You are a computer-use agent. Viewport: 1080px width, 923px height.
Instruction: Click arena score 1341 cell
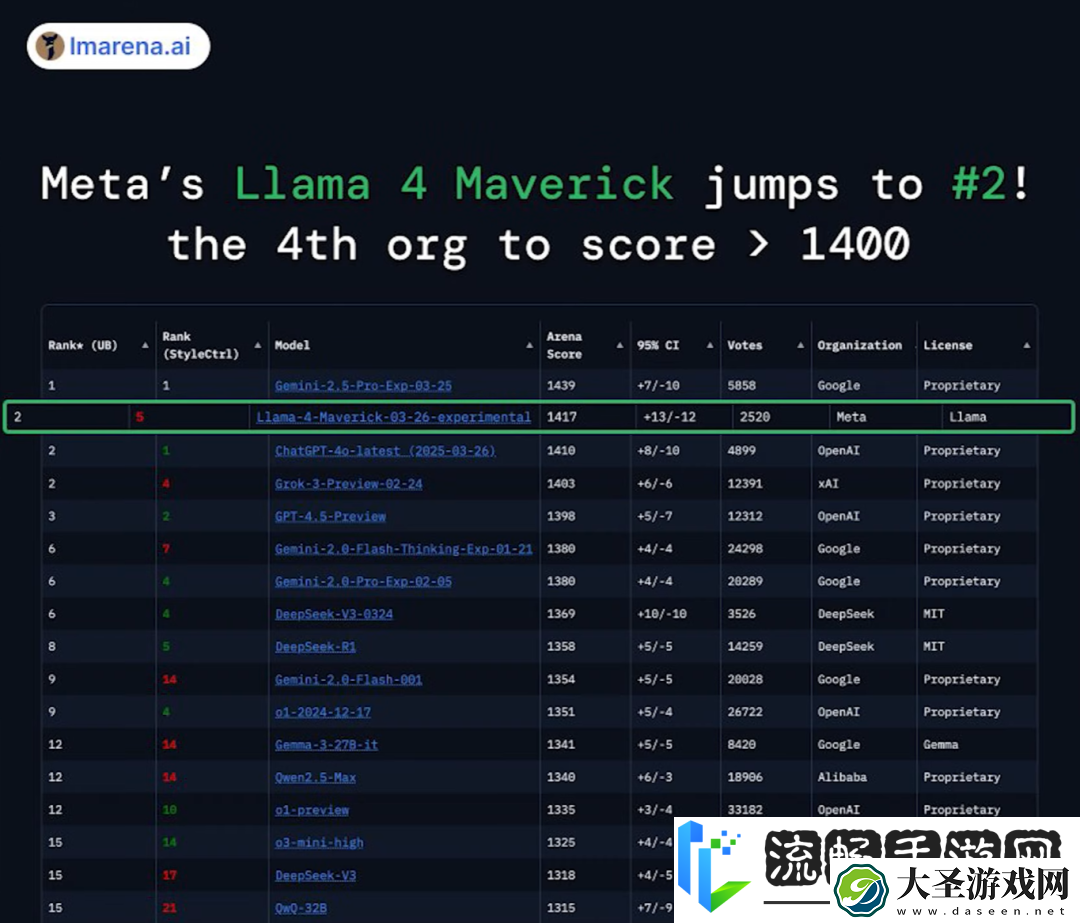point(561,745)
